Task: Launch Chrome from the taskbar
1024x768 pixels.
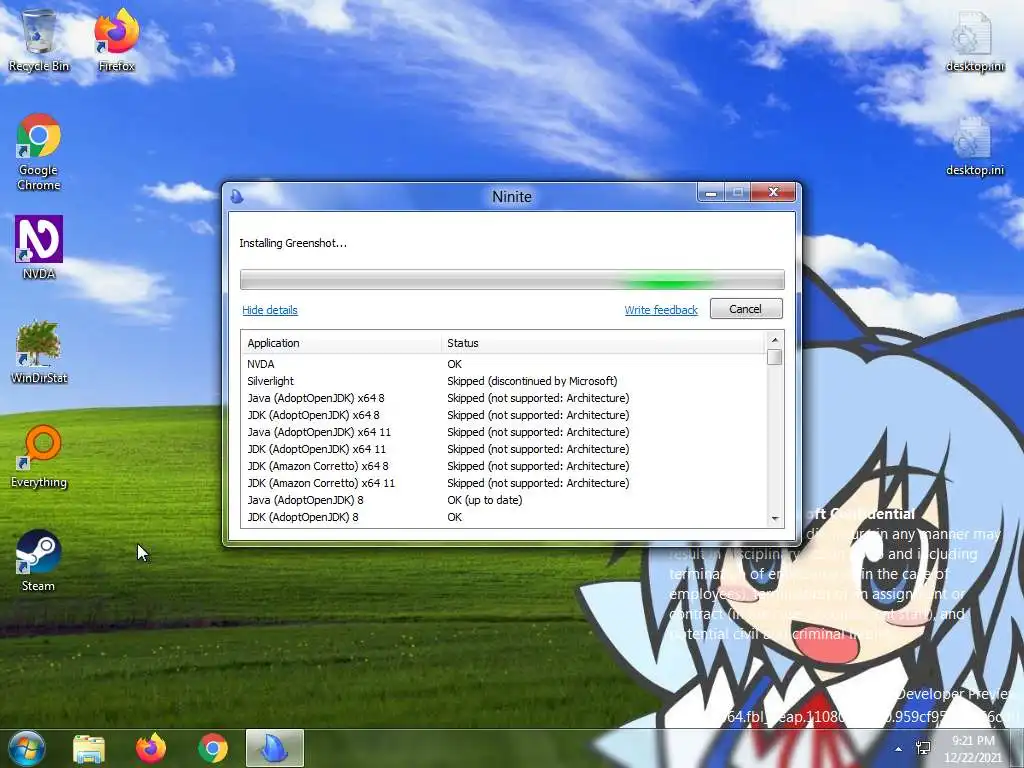Action: [x=213, y=748]
